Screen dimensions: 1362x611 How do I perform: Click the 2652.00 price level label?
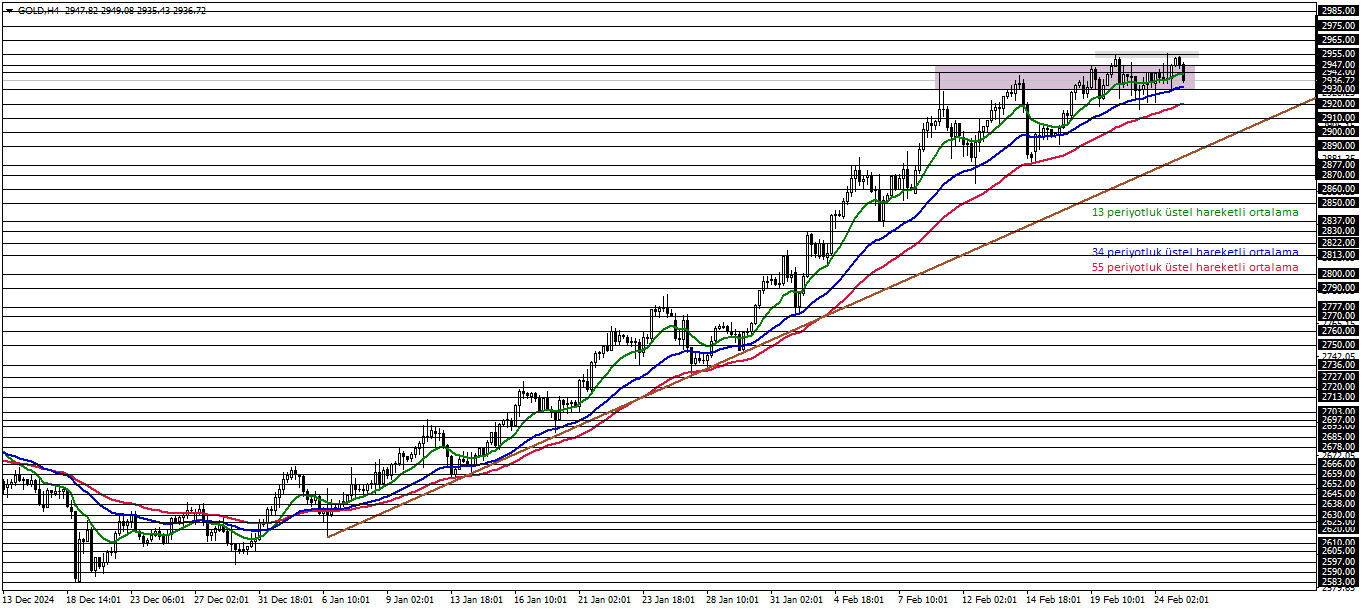[x=1337, y=484]
